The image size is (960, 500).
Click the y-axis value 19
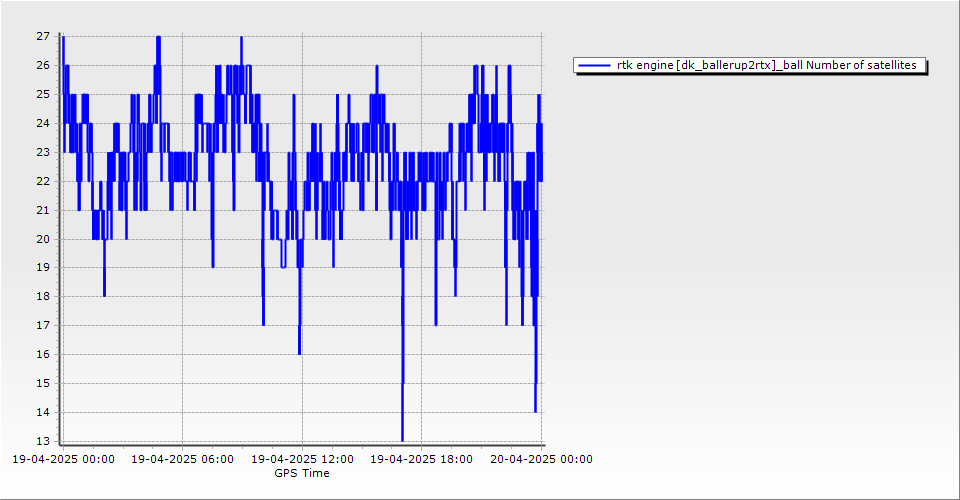tap(43, 268)
